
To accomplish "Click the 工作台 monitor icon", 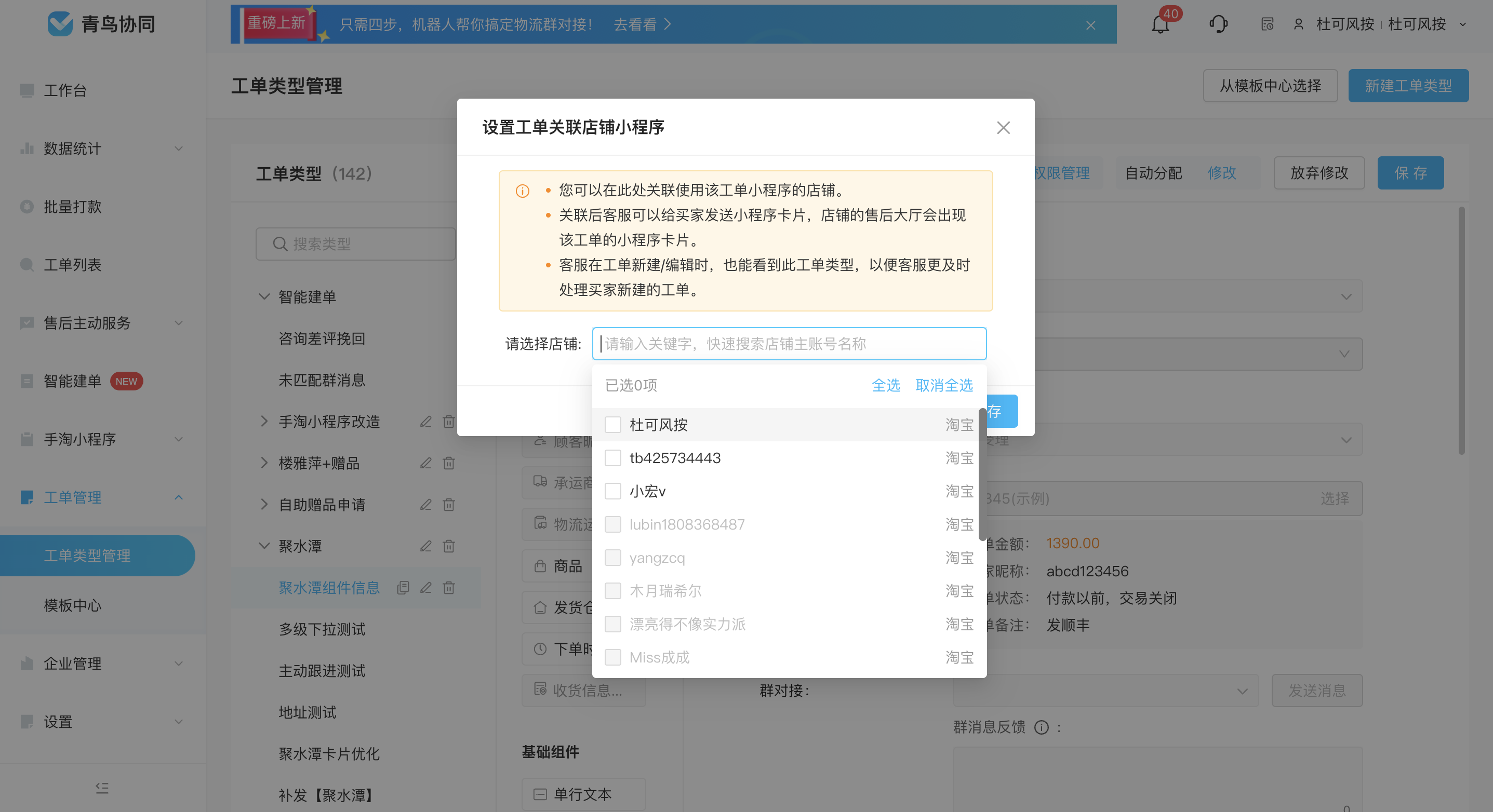I will point(26,90).
